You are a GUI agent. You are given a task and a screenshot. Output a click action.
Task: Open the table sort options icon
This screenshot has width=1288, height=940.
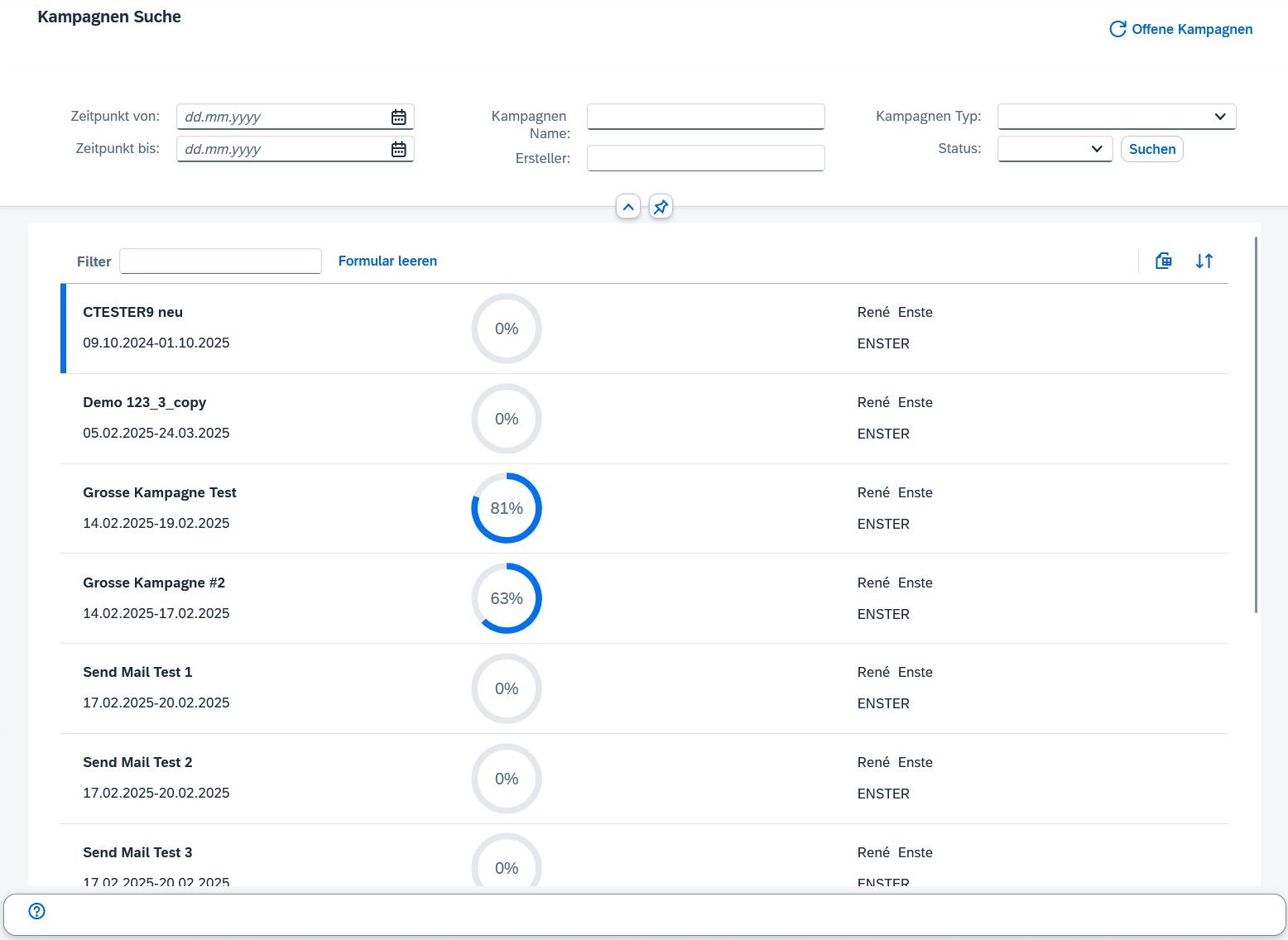coord(1204,261)
